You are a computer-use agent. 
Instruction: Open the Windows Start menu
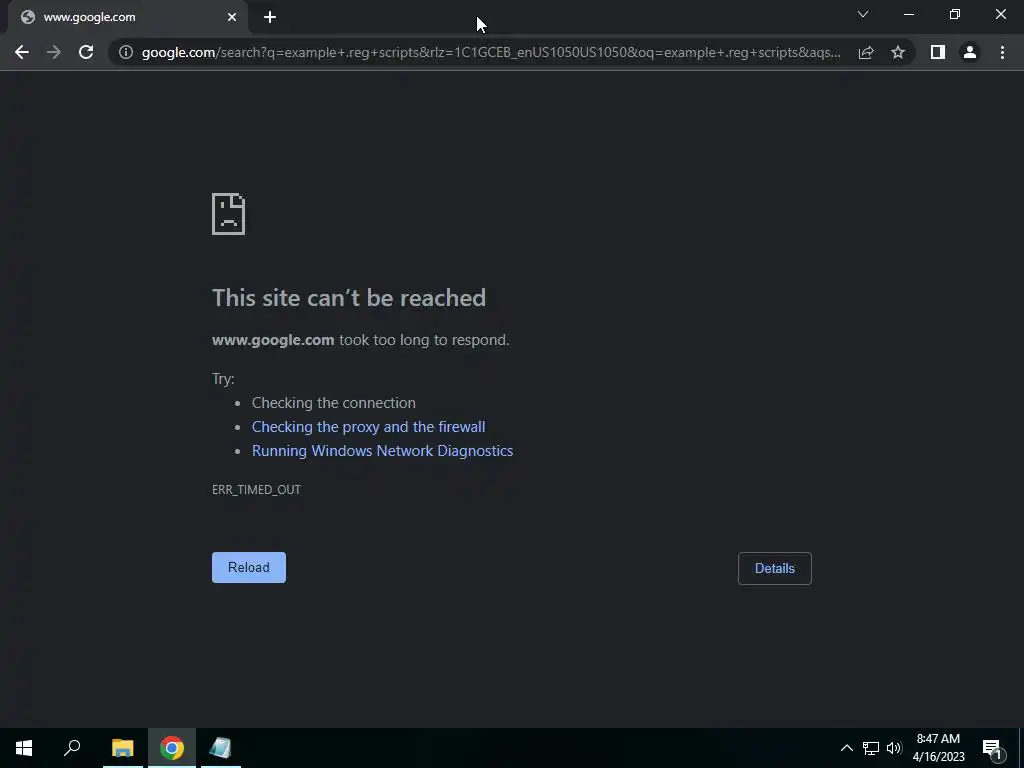pos(24,748)
